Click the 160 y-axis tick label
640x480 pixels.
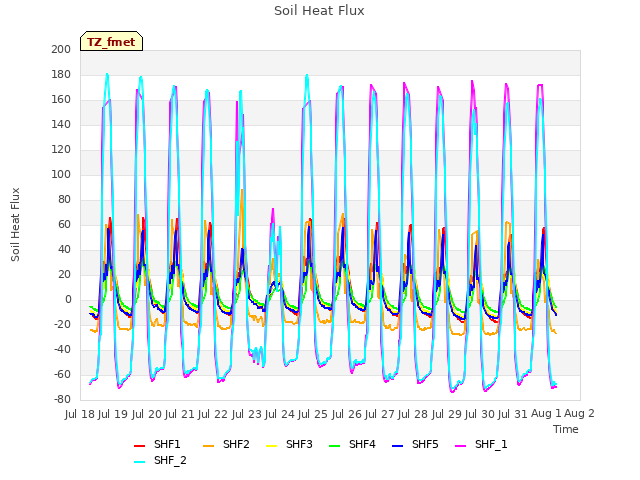point(61,100)
